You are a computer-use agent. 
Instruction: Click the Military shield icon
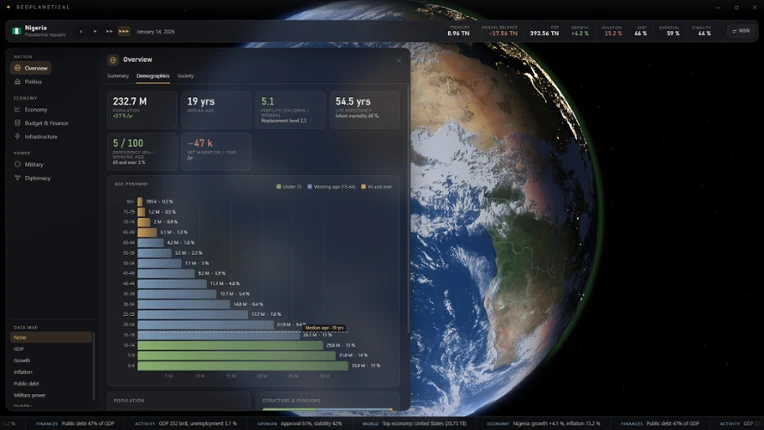point(18,165)
